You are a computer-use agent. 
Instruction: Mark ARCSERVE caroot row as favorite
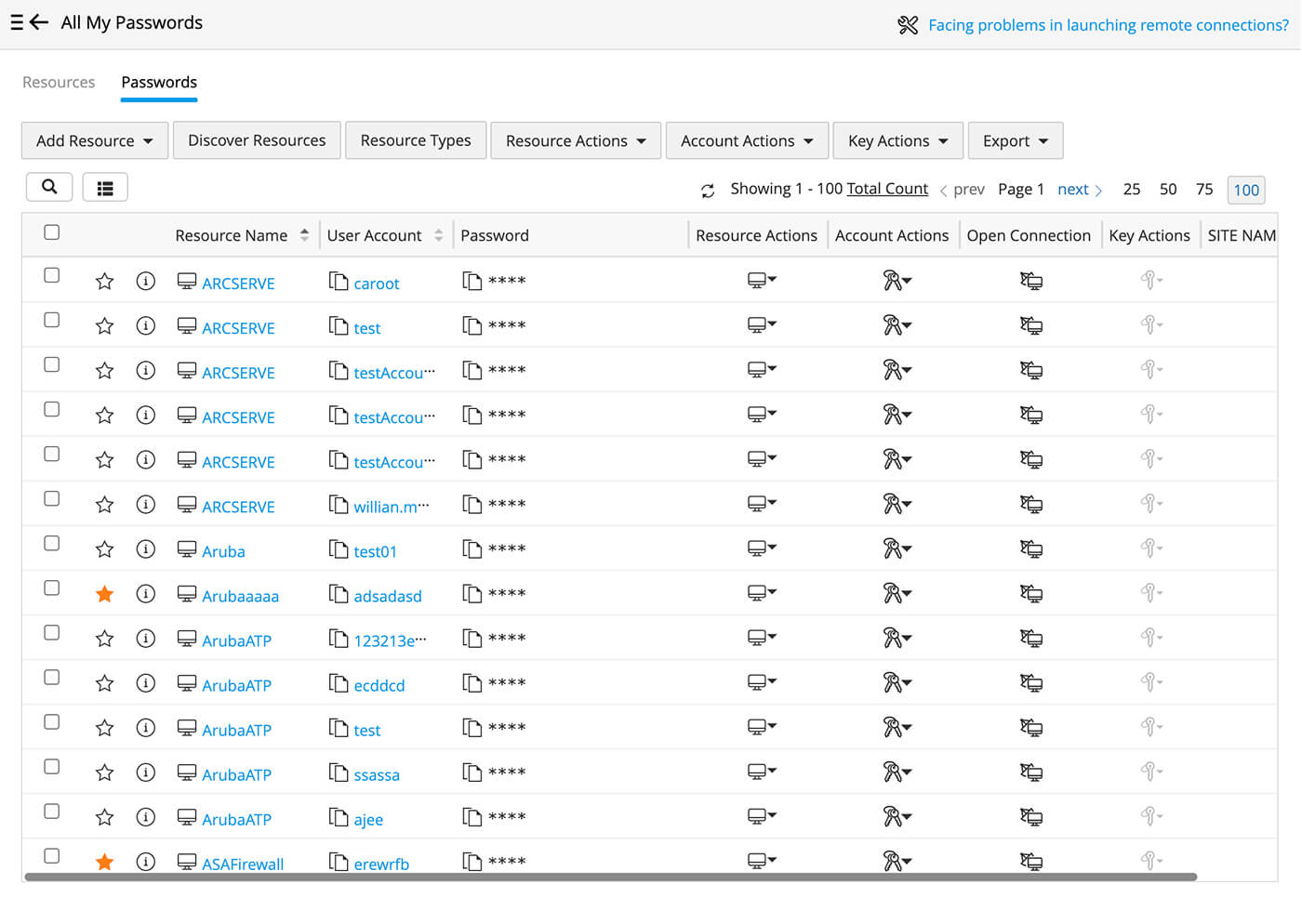pyautogui.click(x=104, y=281)
